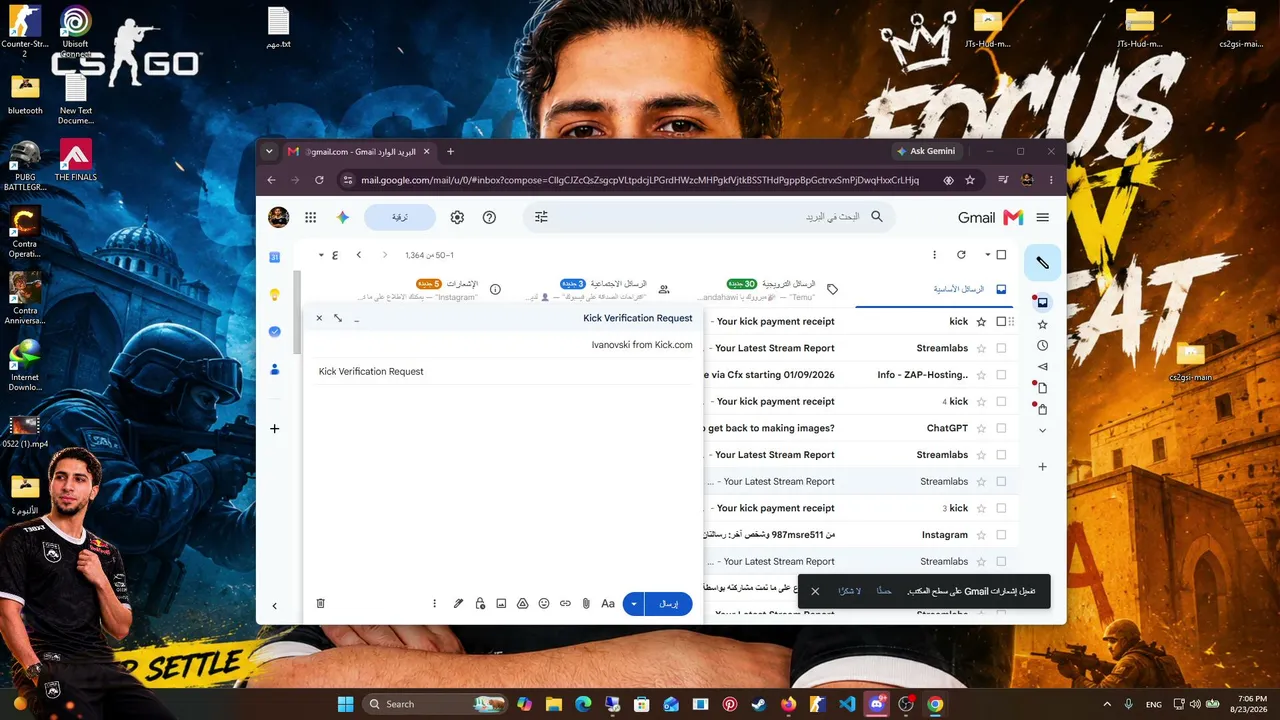Insert a photo in the compose toolbar
Viewport: 1280px width, 720px height.
[501, 603]
